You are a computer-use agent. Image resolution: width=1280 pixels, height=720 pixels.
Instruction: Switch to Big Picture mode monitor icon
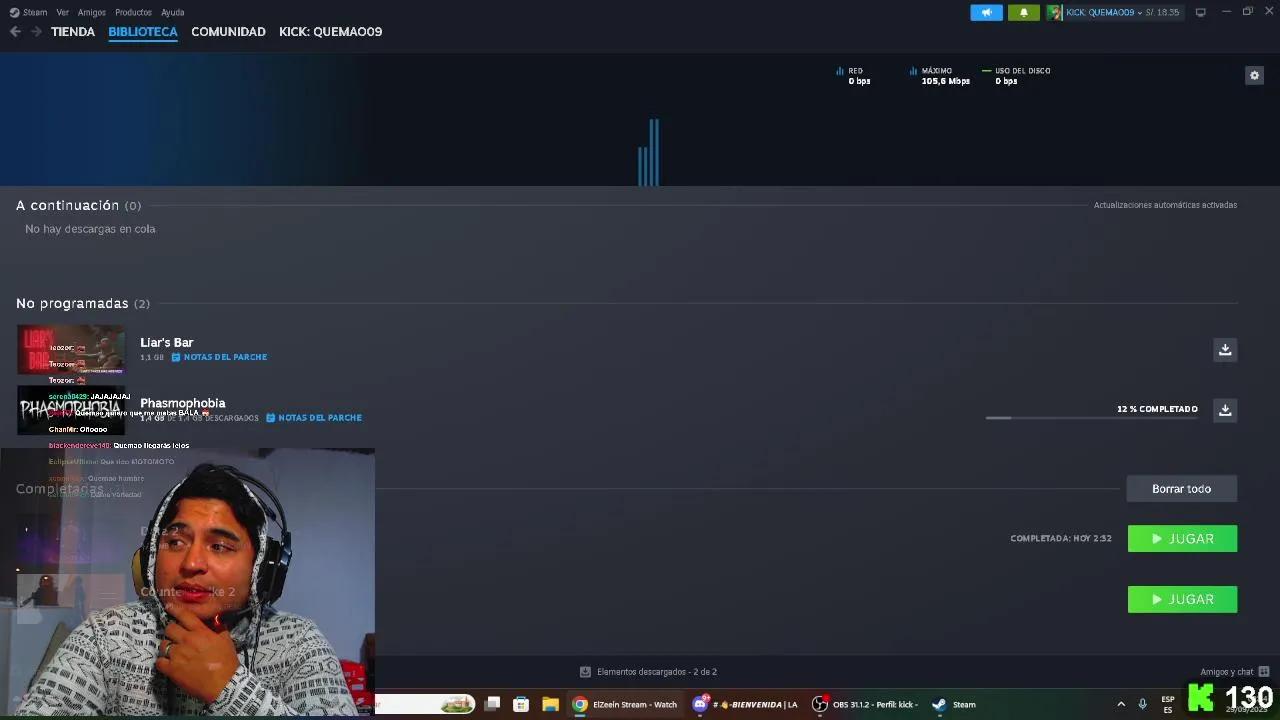1200,12
